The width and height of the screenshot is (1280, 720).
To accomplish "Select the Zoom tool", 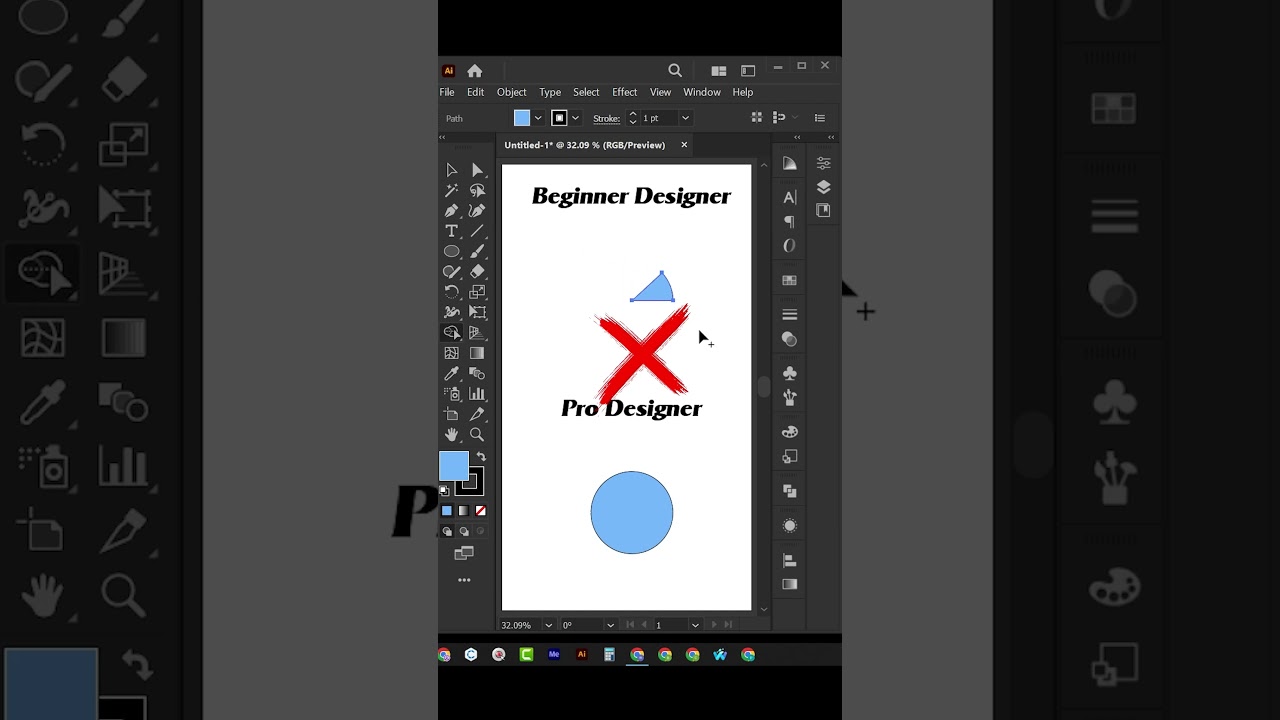I will click(477, 434).
